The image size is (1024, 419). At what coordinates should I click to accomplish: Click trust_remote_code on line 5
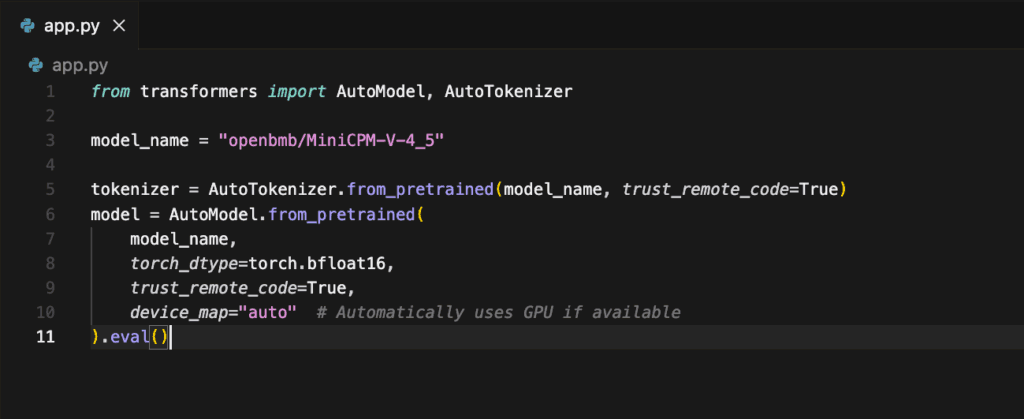pos(705,190)
